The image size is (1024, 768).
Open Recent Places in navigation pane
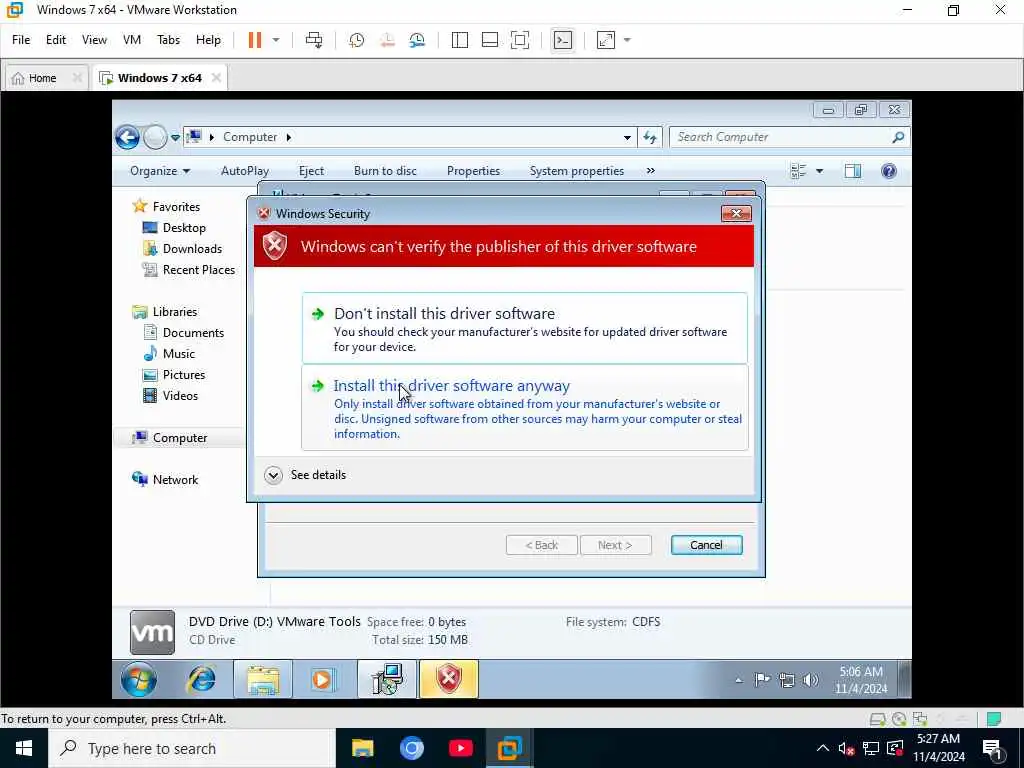189,270
